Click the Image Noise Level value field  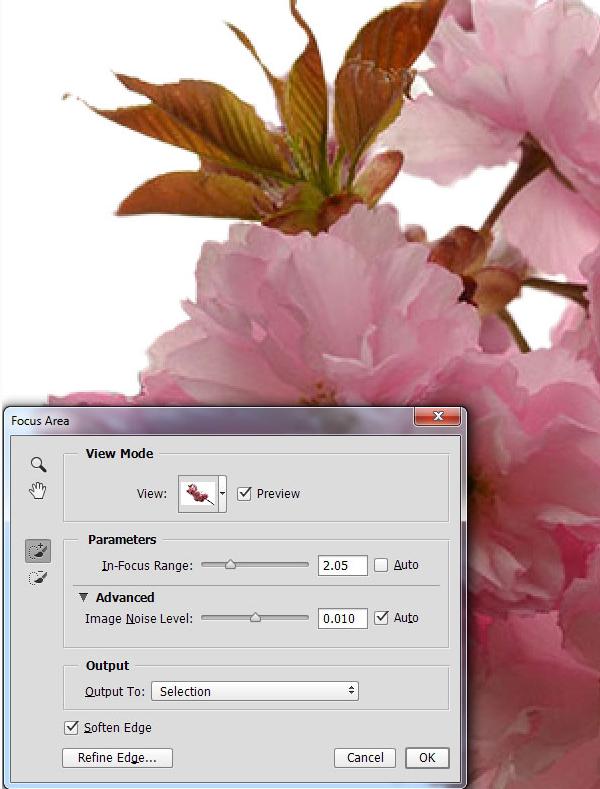[342, 618]
